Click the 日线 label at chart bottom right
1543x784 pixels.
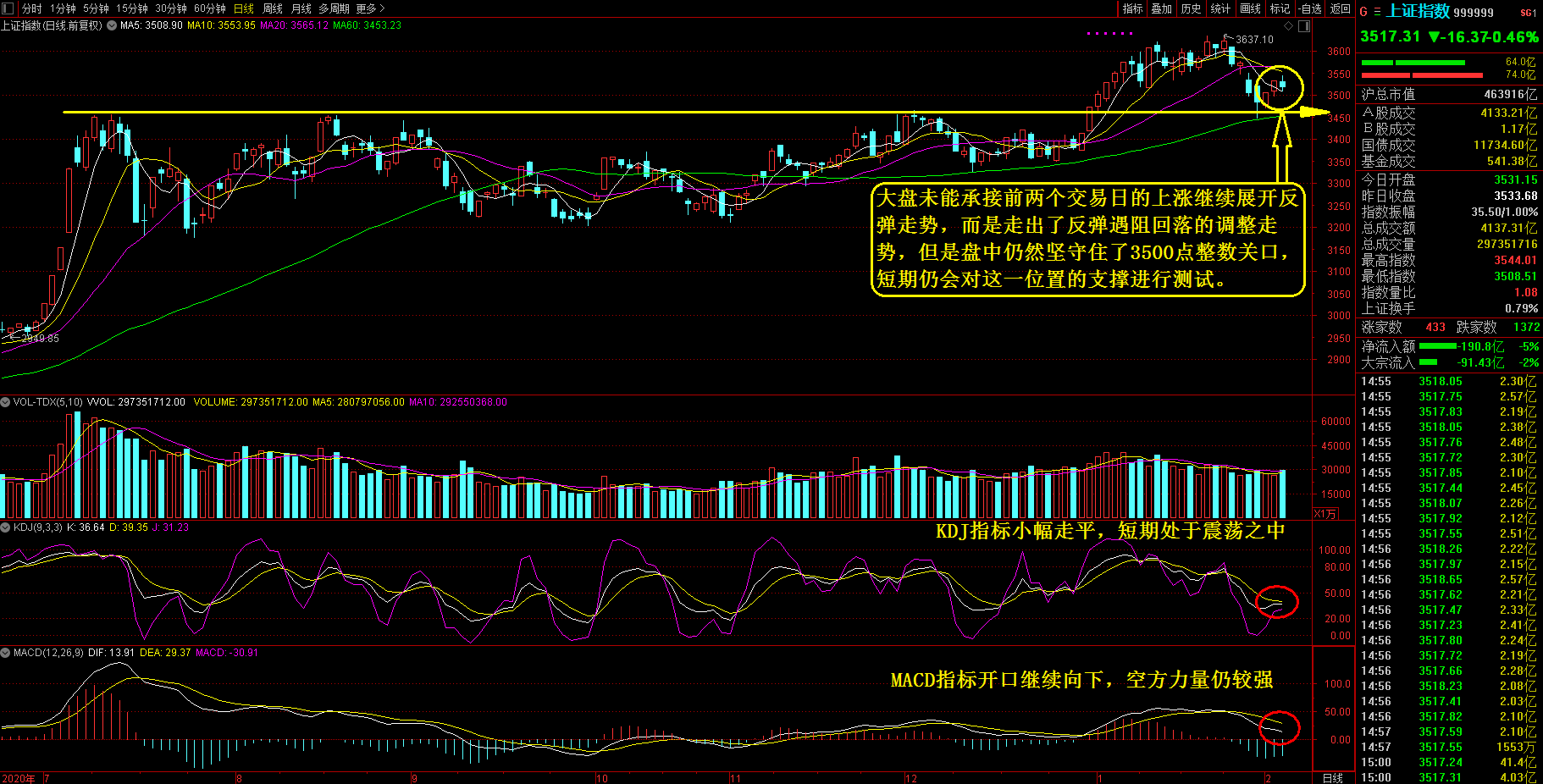pyautogui.click(x=1333, y=778)
